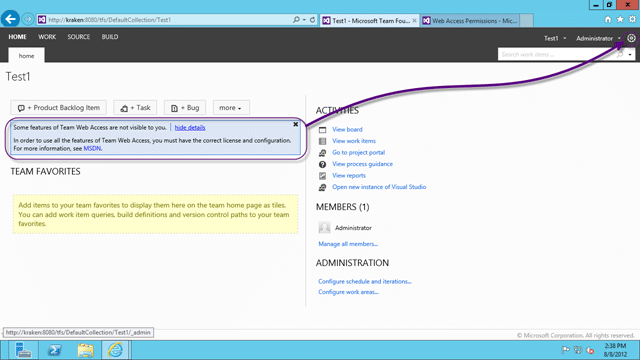640x360 pixels.
Task: Click the Action Center flag in tray
Action: click(x=565, y=350)
